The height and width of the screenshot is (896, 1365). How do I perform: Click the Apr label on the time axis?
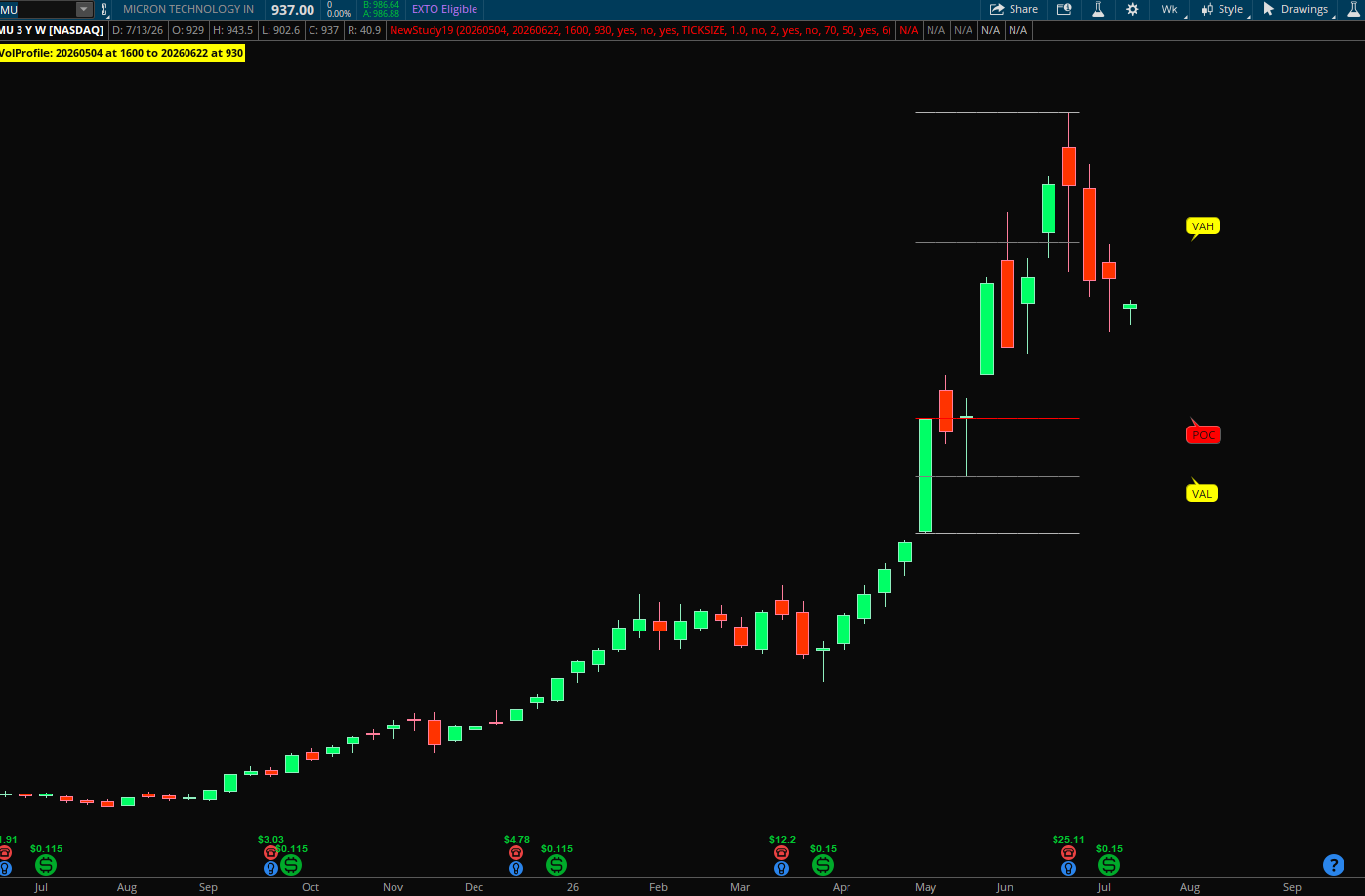coord(842,887)
